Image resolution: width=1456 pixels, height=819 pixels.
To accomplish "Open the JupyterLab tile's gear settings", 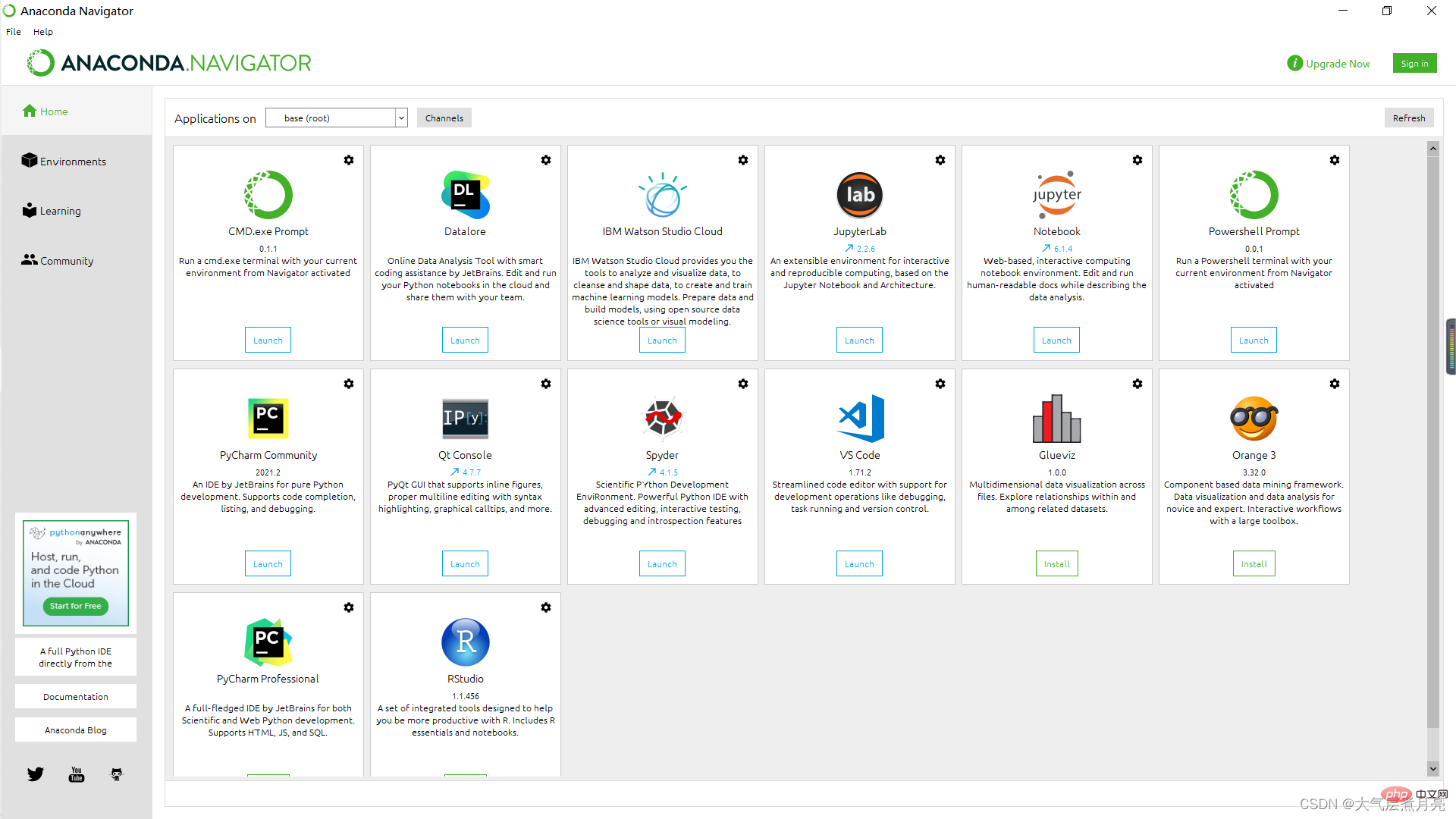I will 940,160.
